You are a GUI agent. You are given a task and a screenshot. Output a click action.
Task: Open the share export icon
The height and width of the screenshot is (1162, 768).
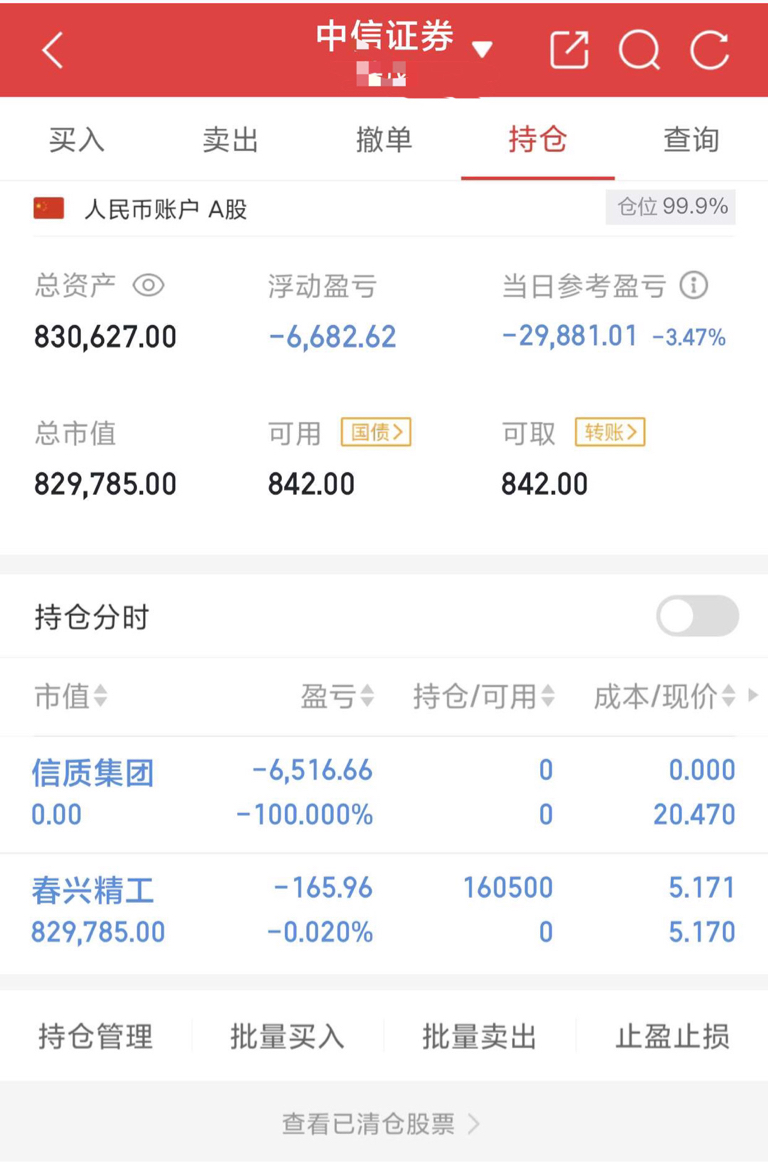tap(569, 50)
